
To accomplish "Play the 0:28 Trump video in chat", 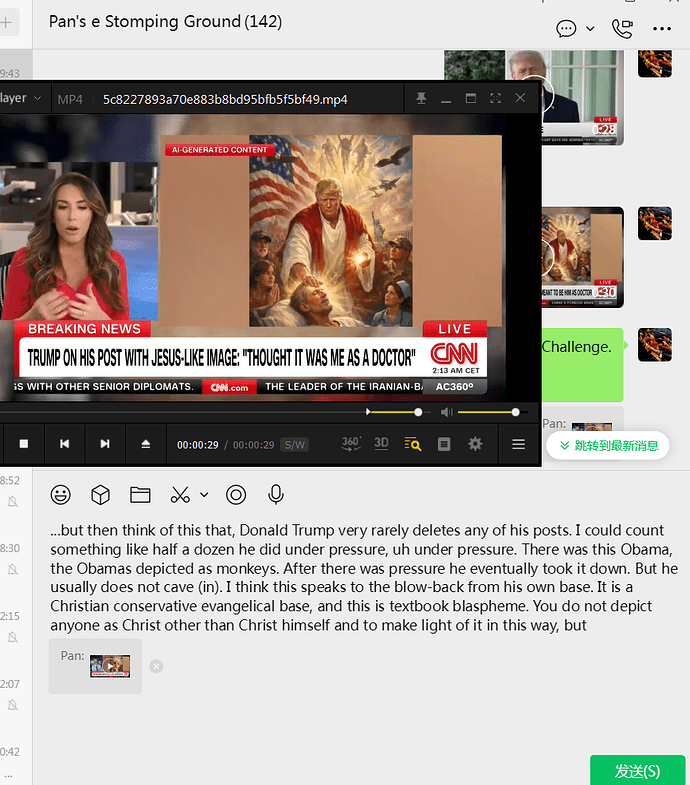I will 582,97.
